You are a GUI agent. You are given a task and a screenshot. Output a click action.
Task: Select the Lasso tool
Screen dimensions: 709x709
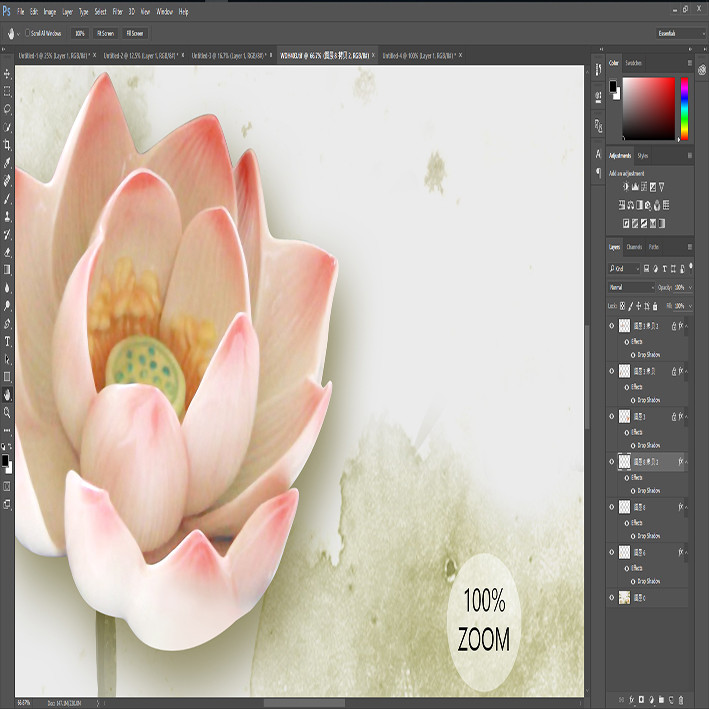pyautogui.click(x=7, y=109)
